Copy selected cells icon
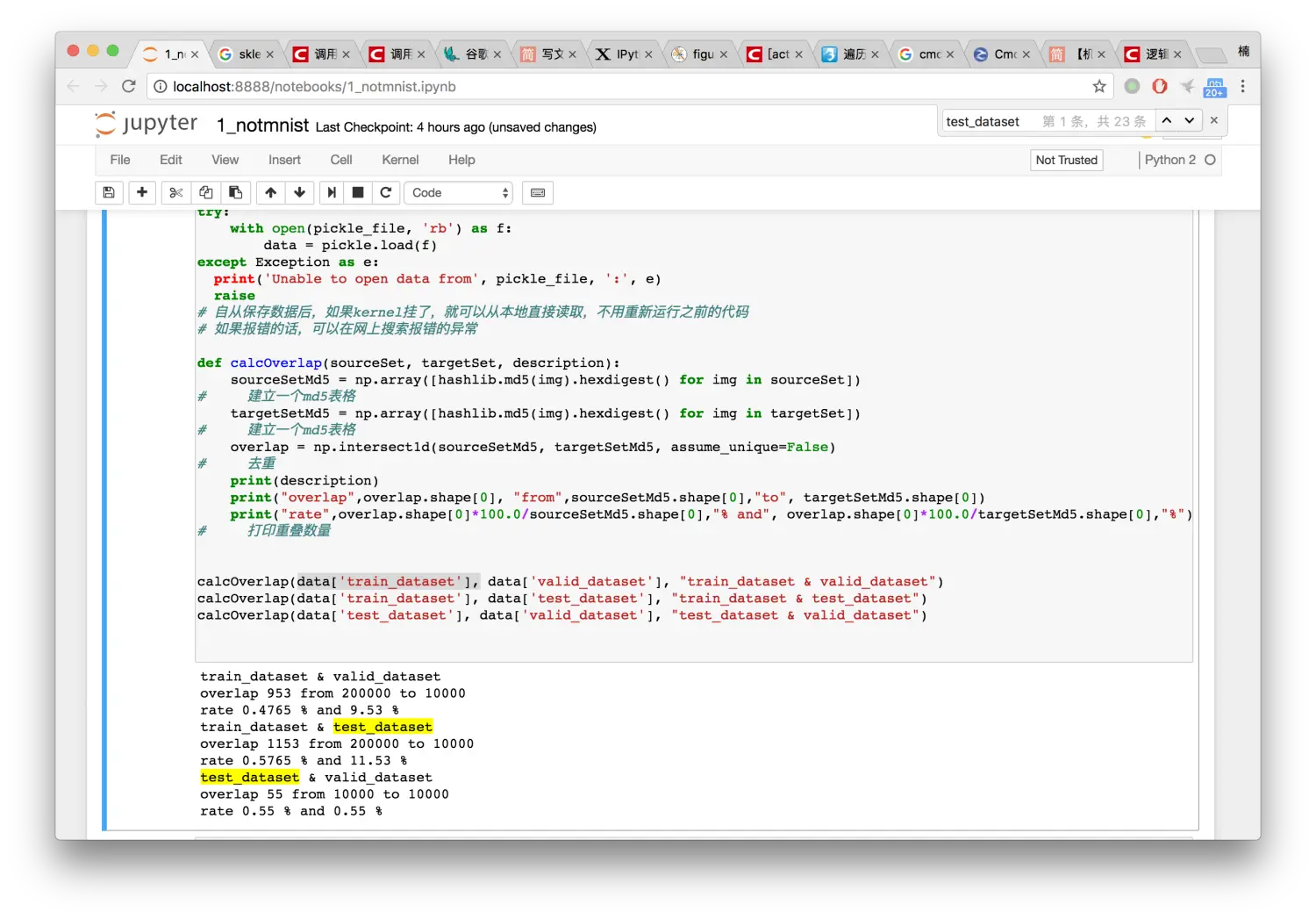 click(206, 192)
